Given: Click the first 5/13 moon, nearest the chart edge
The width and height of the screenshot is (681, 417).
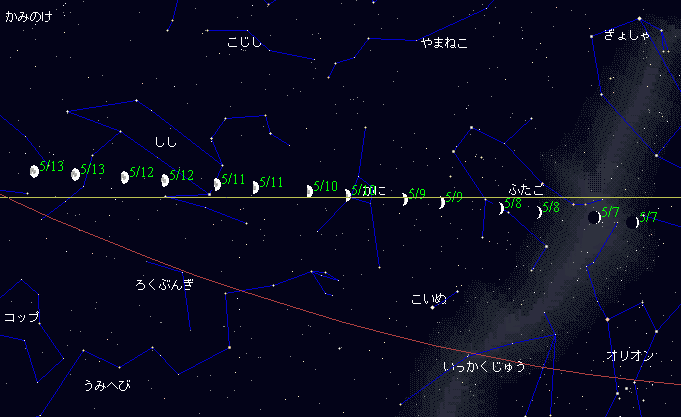Looking at the screenshot, I should coord(34,171).
